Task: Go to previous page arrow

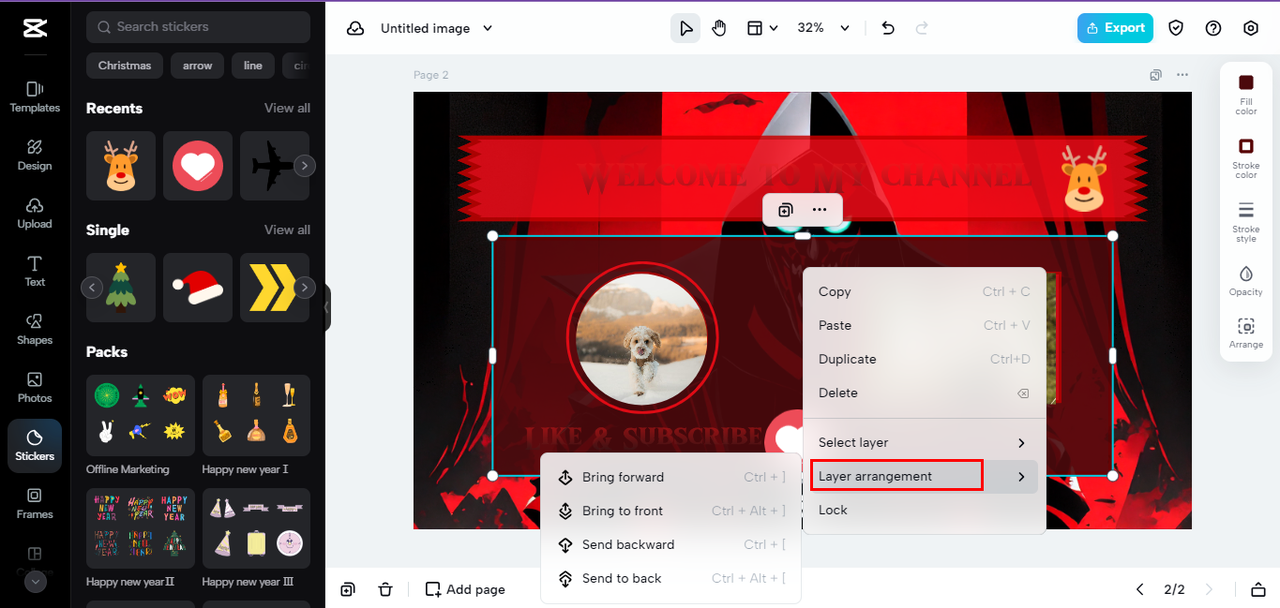Action: click(x=1140, y=590)
